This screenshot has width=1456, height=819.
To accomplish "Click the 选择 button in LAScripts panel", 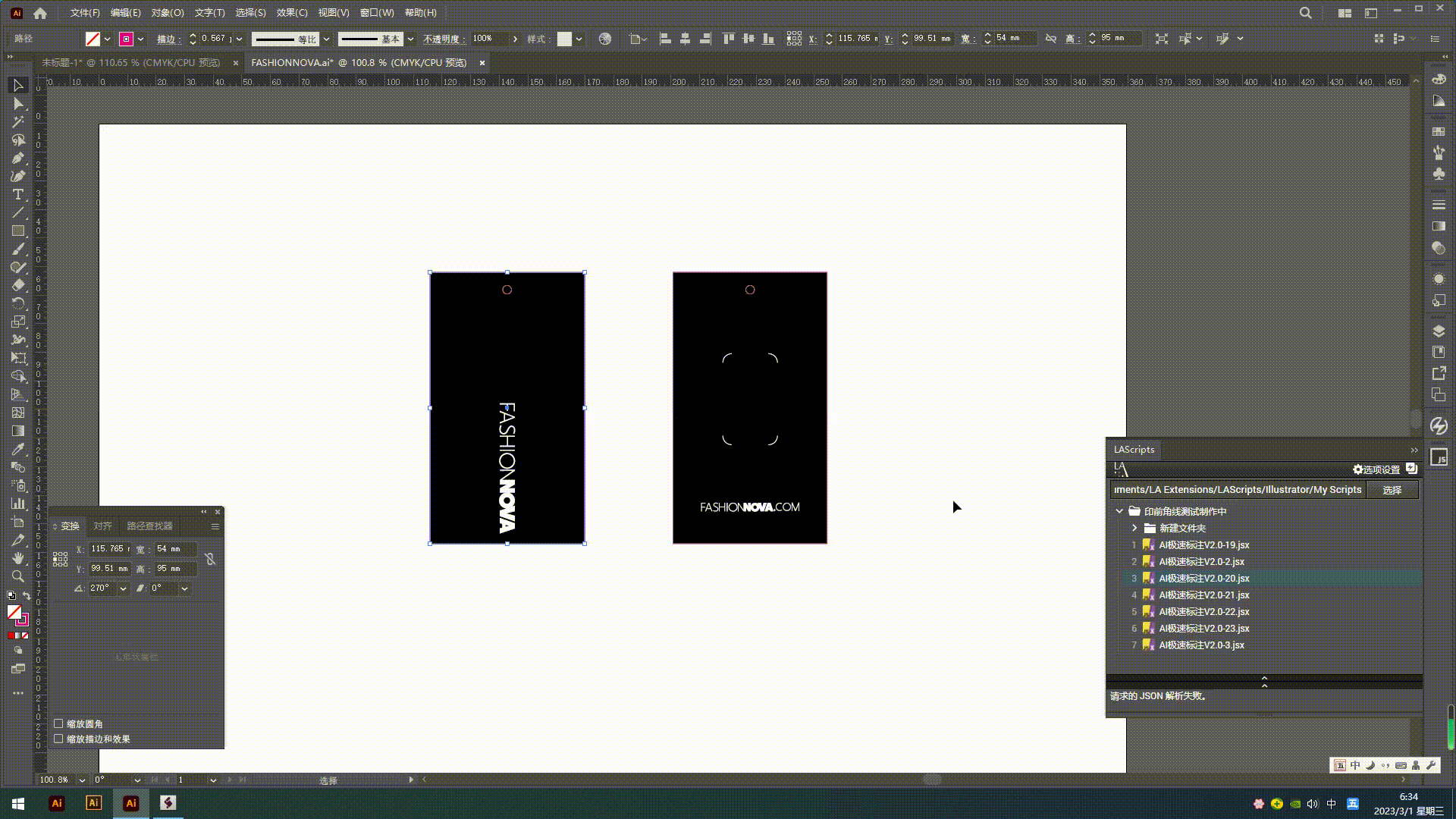I will click(x=1392, y=490).
